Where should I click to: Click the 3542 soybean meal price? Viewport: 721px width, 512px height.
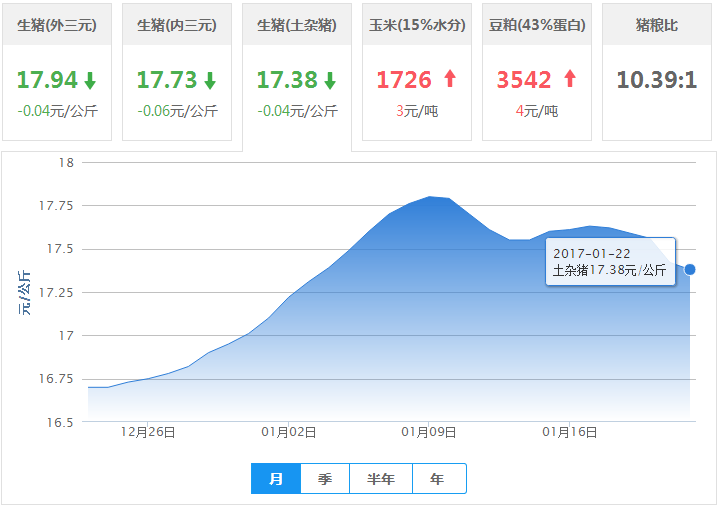click(524, 80)
